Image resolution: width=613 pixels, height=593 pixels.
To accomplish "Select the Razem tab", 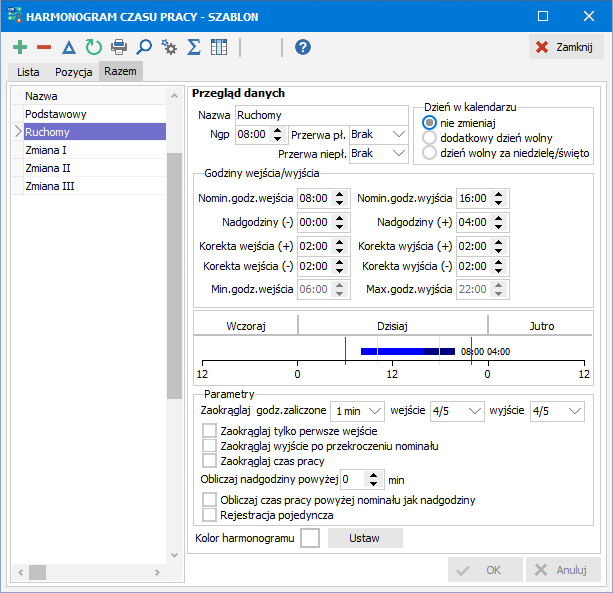I will pos(120,72).
